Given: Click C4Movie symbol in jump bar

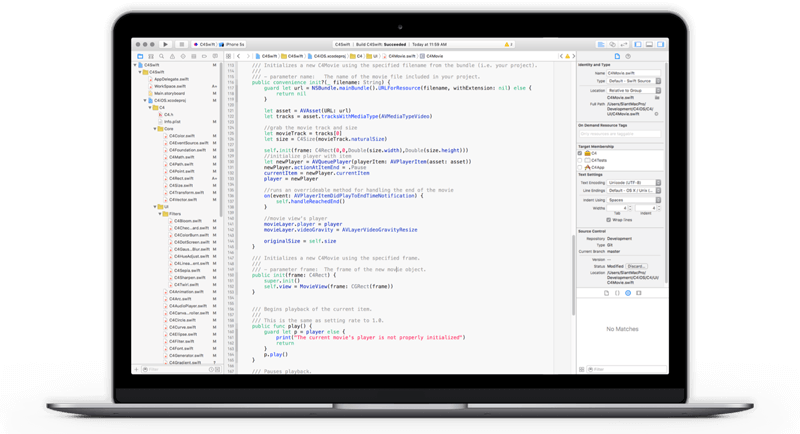Looking at the screenshot, I should 432,56.
